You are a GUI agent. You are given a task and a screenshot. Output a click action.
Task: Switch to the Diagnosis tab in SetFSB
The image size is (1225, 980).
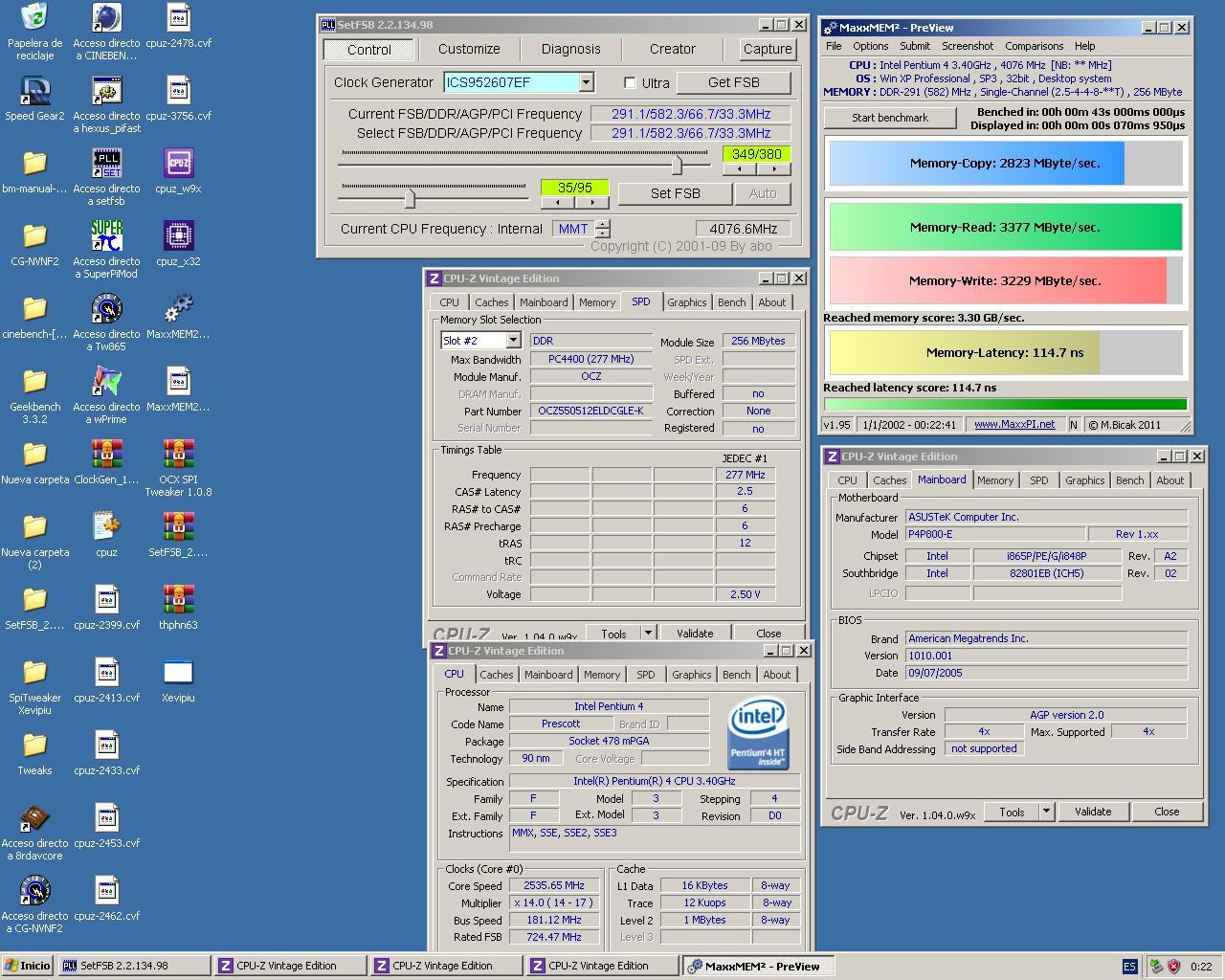[570, 49]
